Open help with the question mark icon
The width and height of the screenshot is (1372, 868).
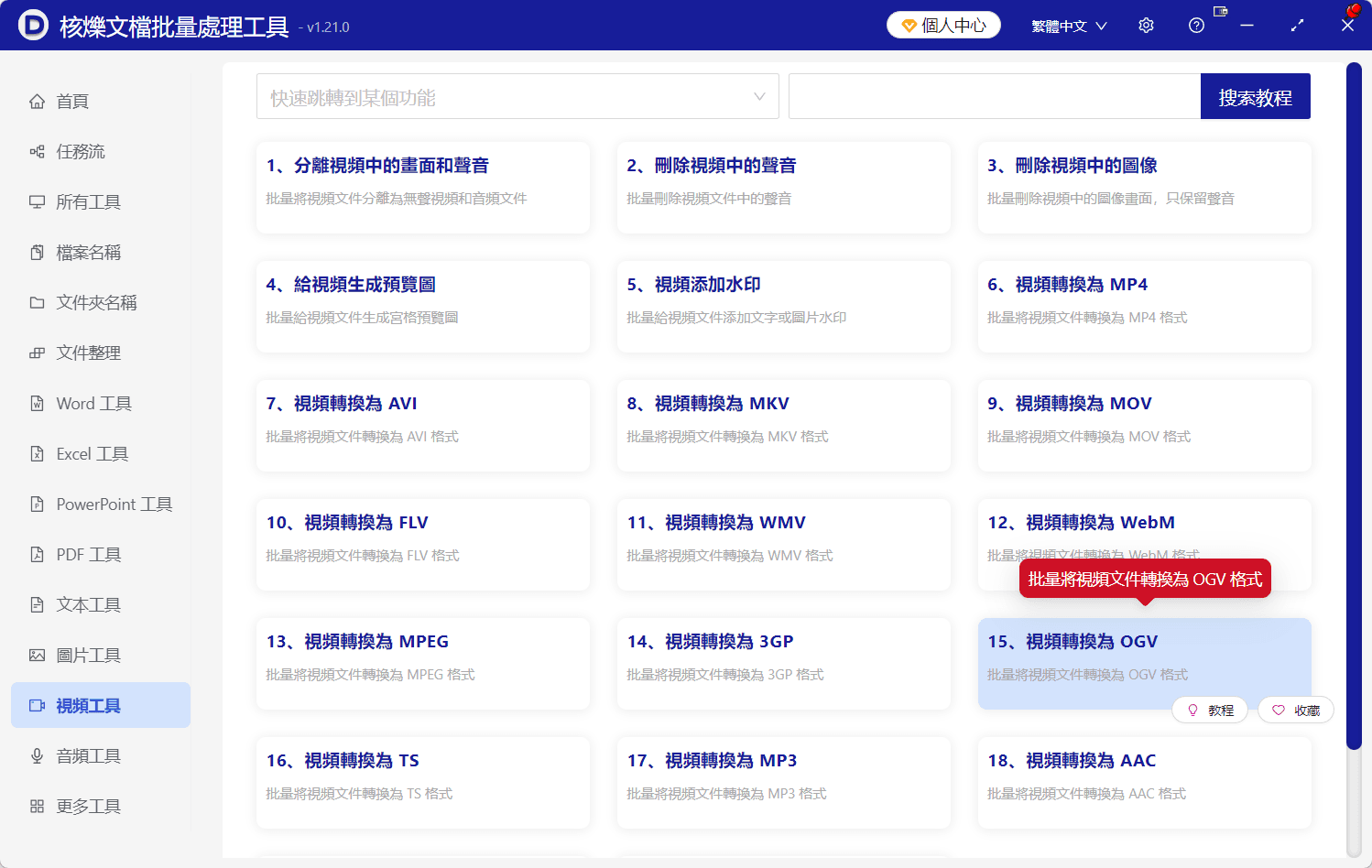coord(1196,26)
